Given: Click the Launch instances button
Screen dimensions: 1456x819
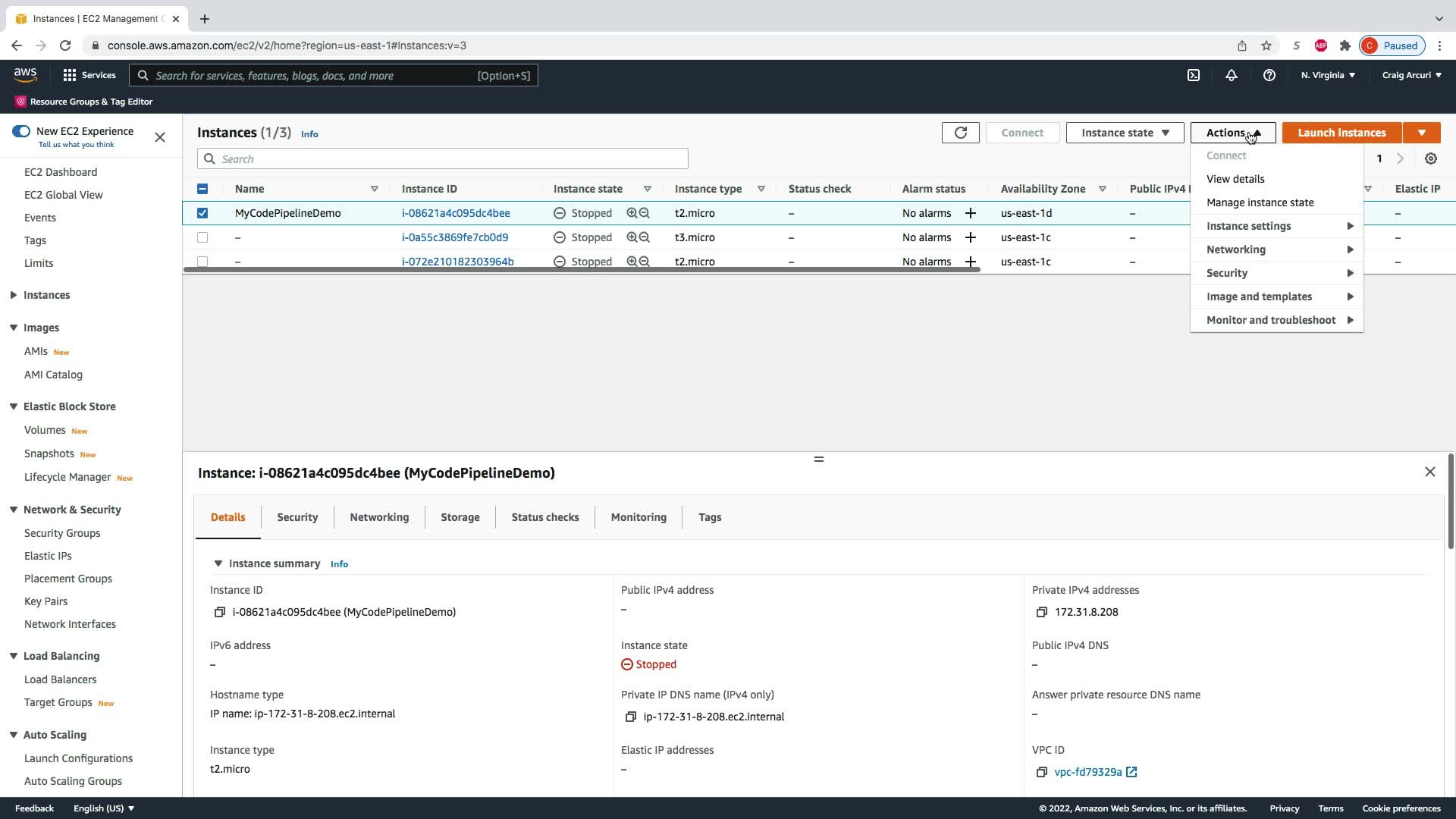Looking at the screenshot, I should click(x=1341, y=133).
